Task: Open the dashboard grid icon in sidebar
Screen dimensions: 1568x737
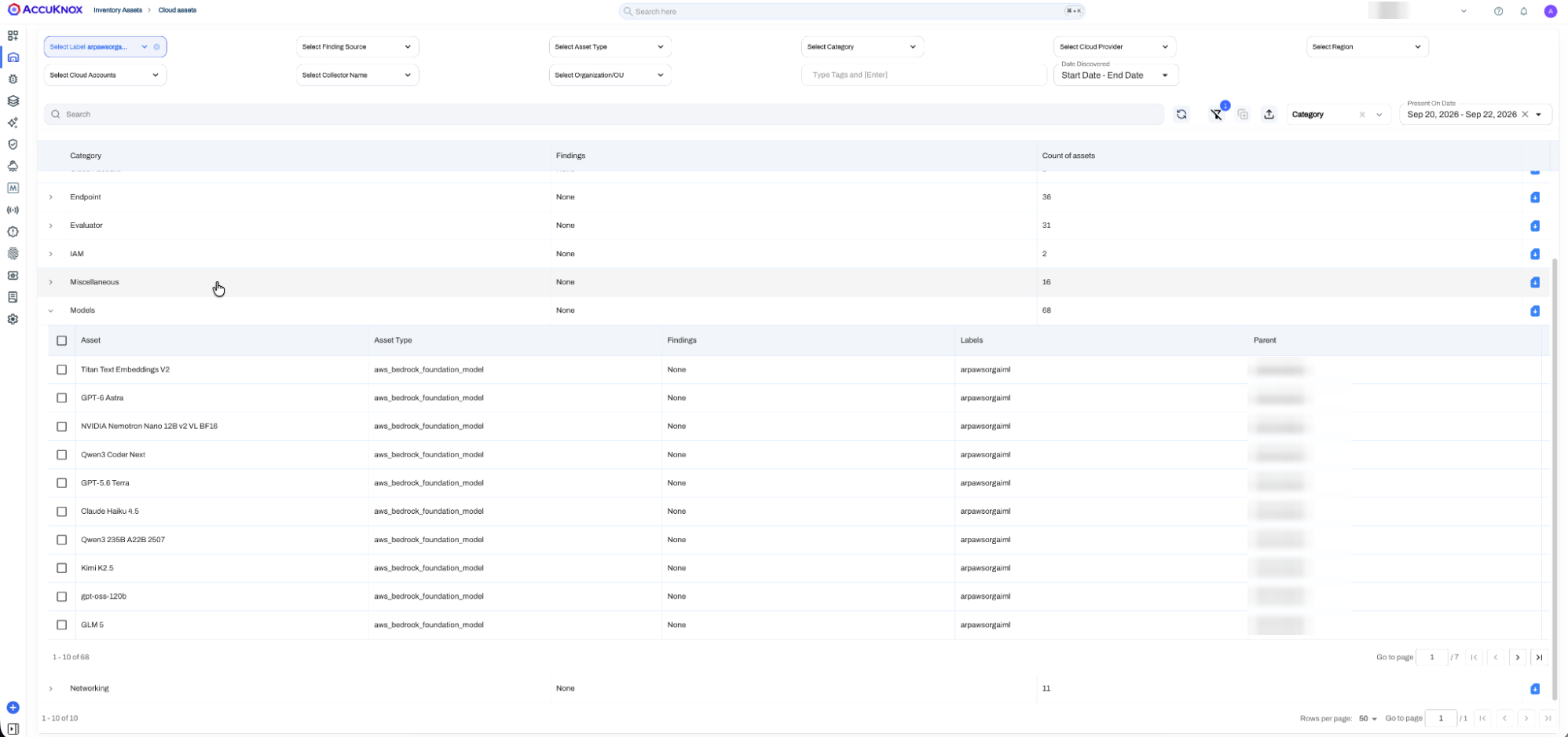Action: click(13, 35)
